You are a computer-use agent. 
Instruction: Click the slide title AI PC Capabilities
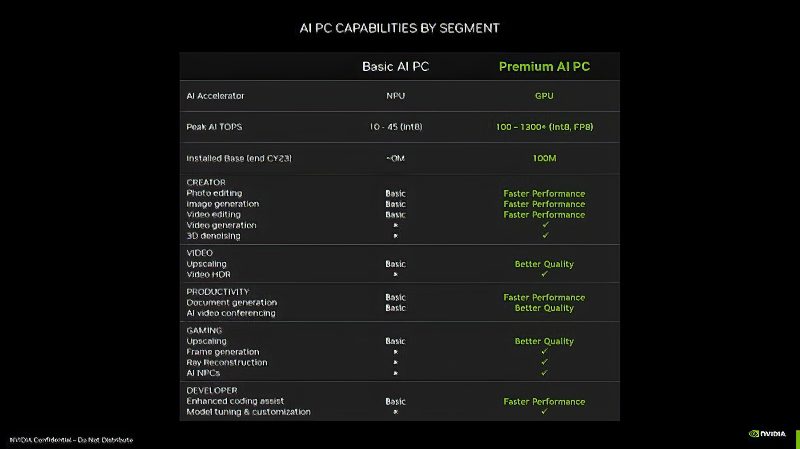399,28
